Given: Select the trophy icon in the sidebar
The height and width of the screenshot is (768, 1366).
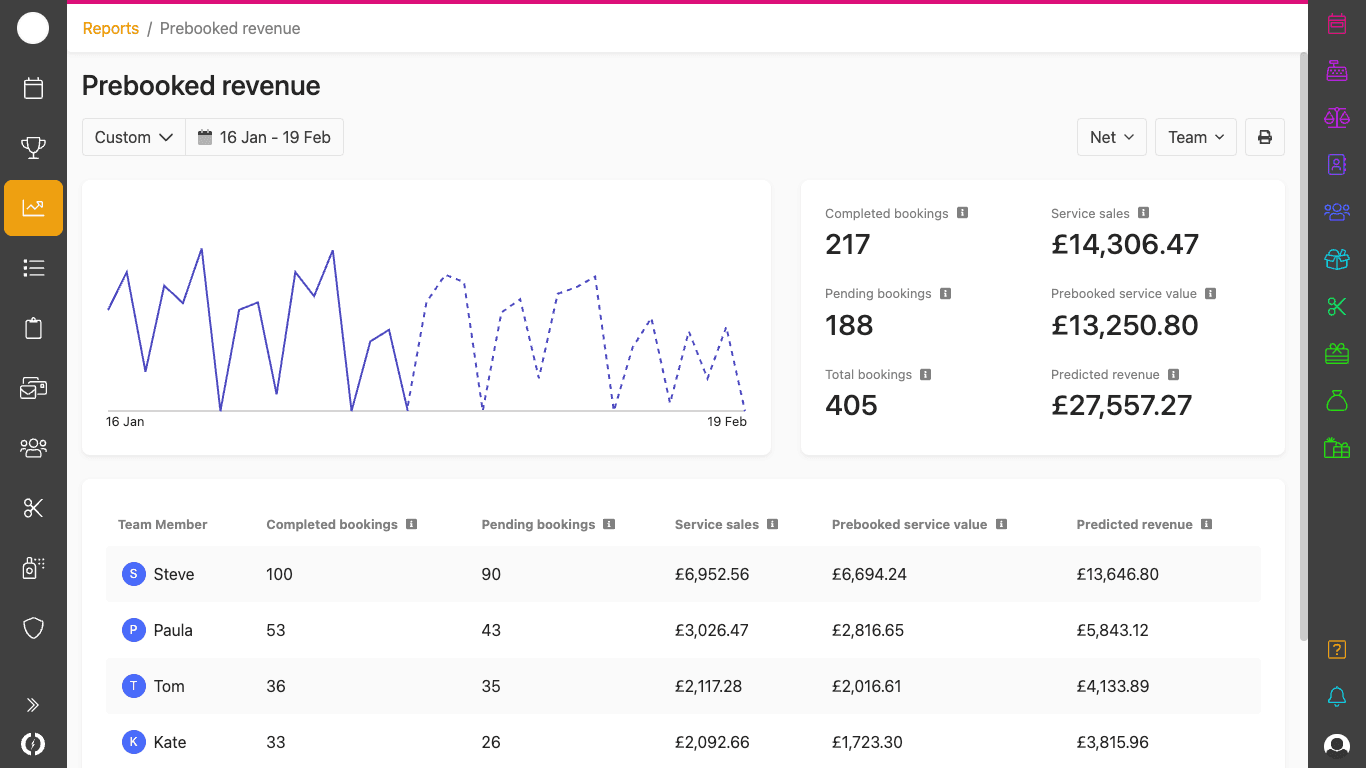Looking at the screenshot, I should pos(34,148).
